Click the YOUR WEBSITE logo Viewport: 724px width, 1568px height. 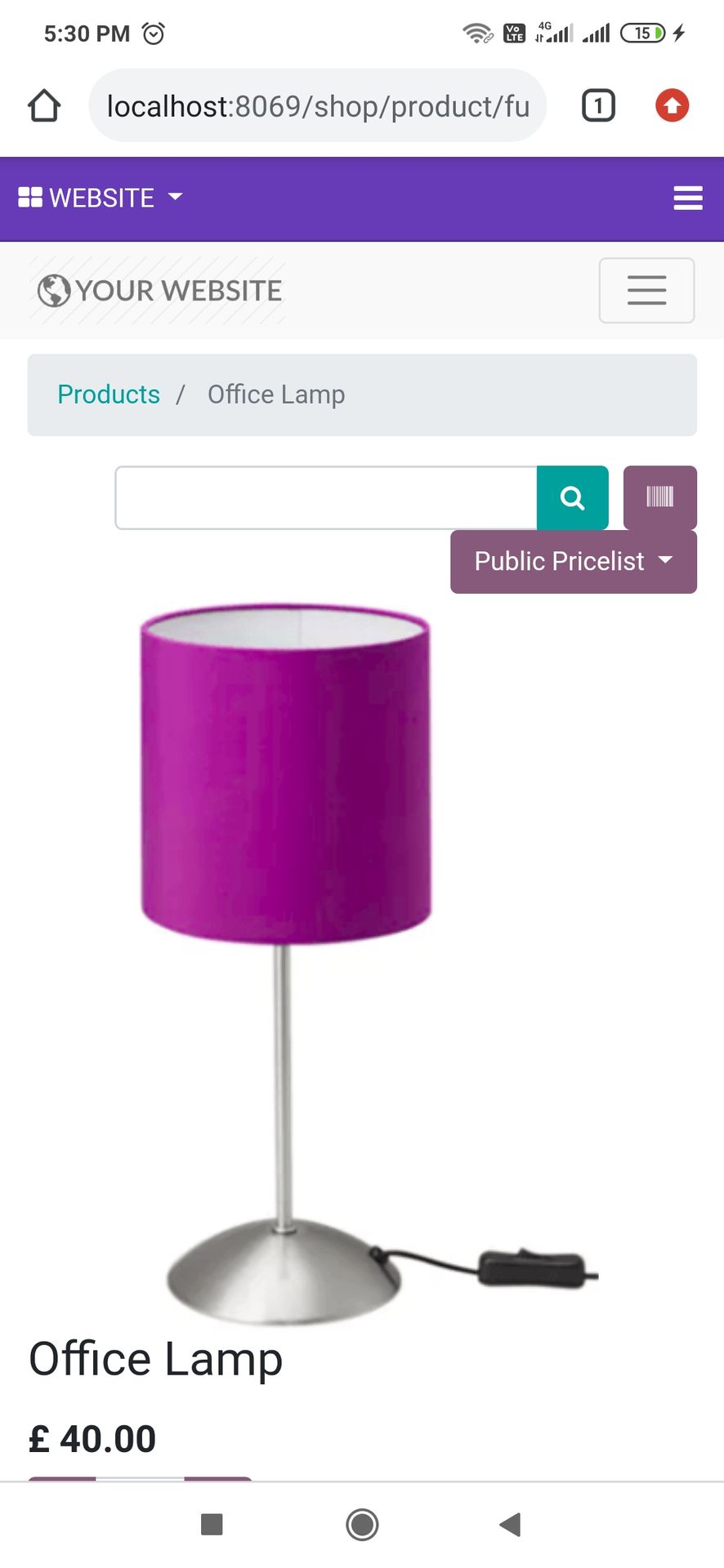point(159,291)
